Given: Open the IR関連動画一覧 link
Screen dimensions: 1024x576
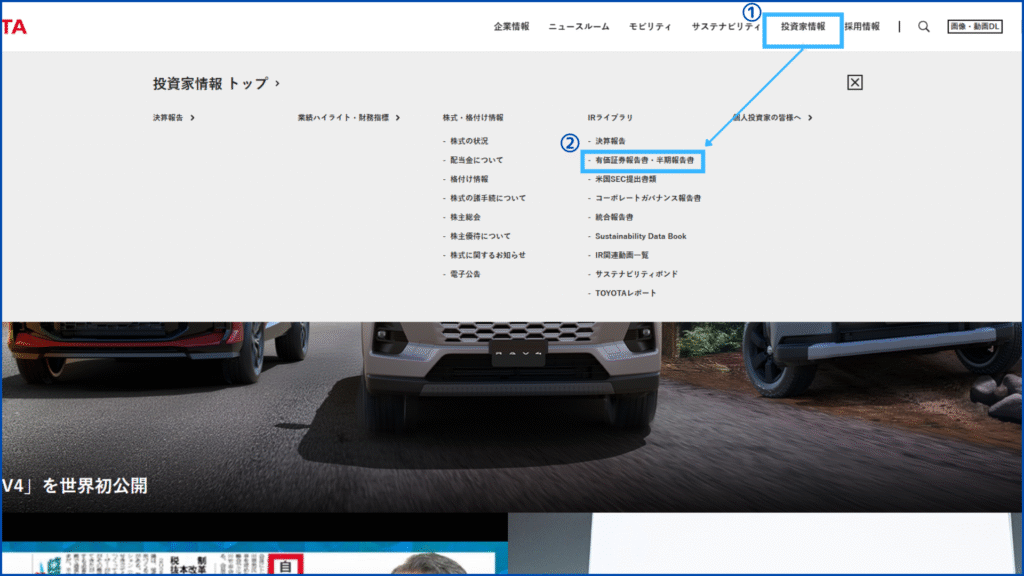Looking at the screenshot, I should tap(622, 255).
